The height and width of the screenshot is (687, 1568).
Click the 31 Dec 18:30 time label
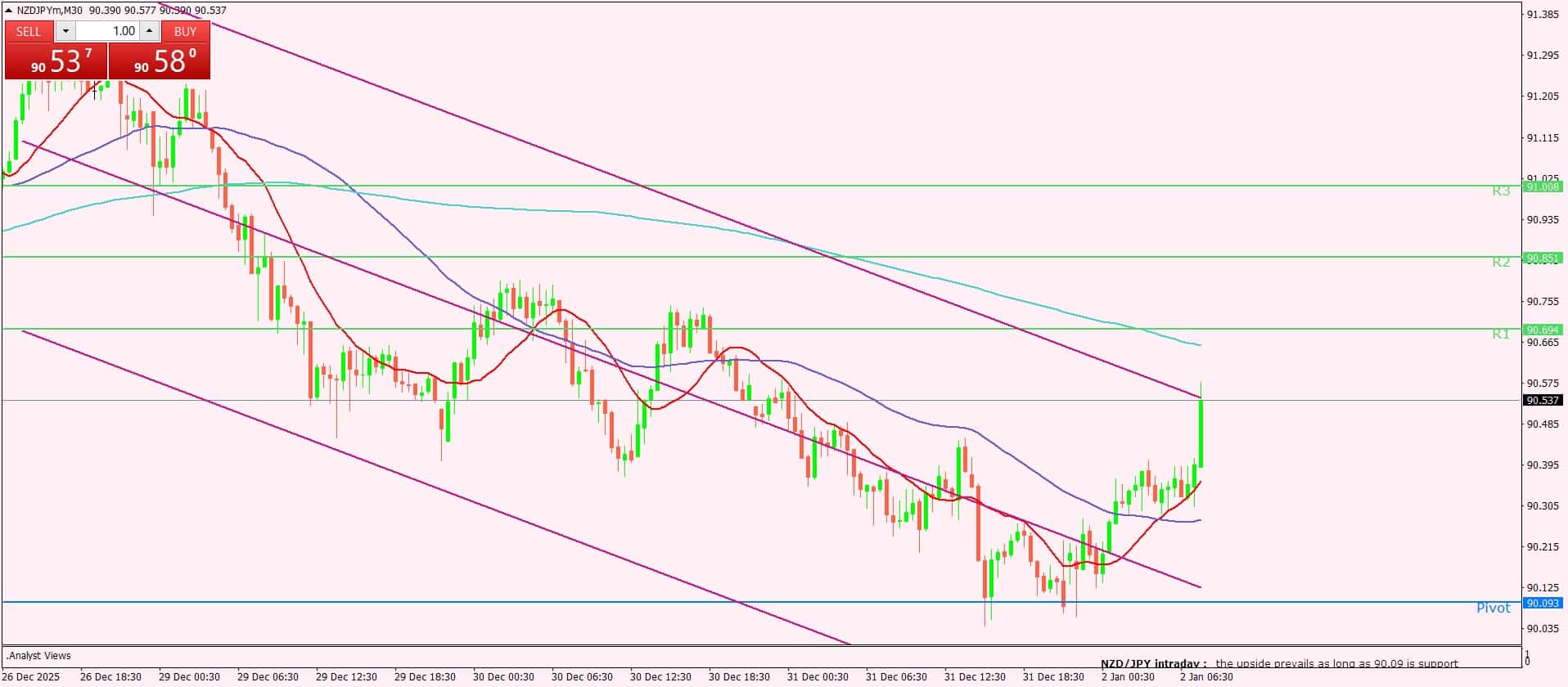point(1054,676)
